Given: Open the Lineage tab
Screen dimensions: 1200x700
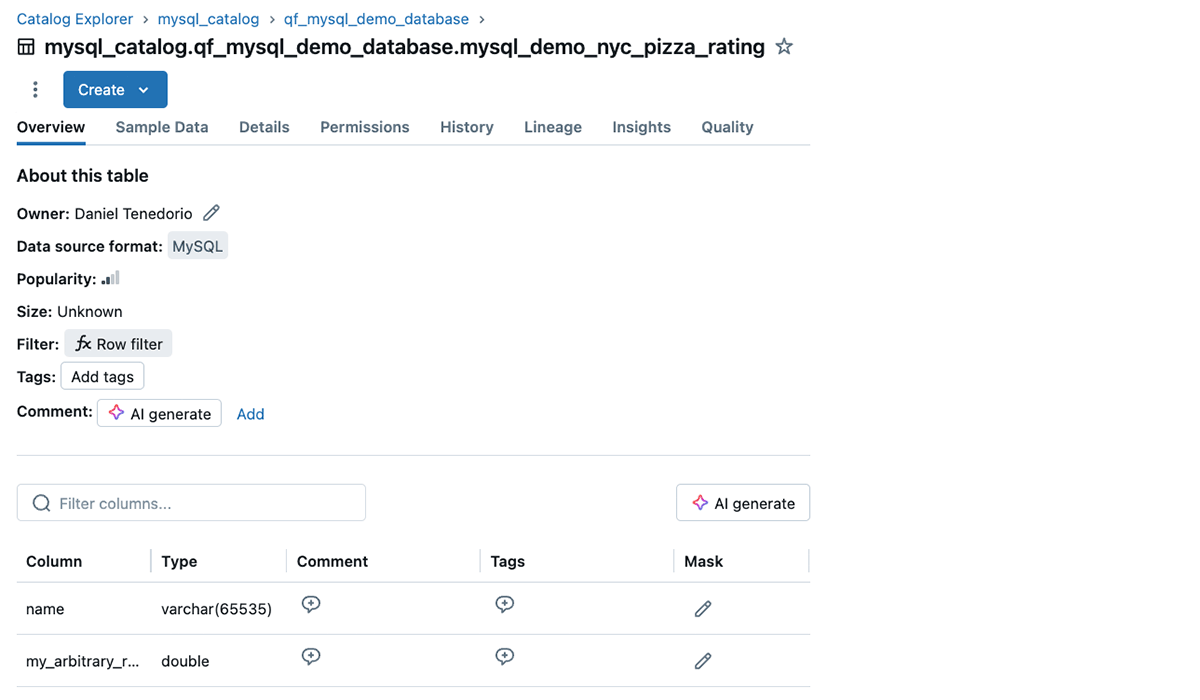Looking at the screenshot, I should click(x=553, y=127).
